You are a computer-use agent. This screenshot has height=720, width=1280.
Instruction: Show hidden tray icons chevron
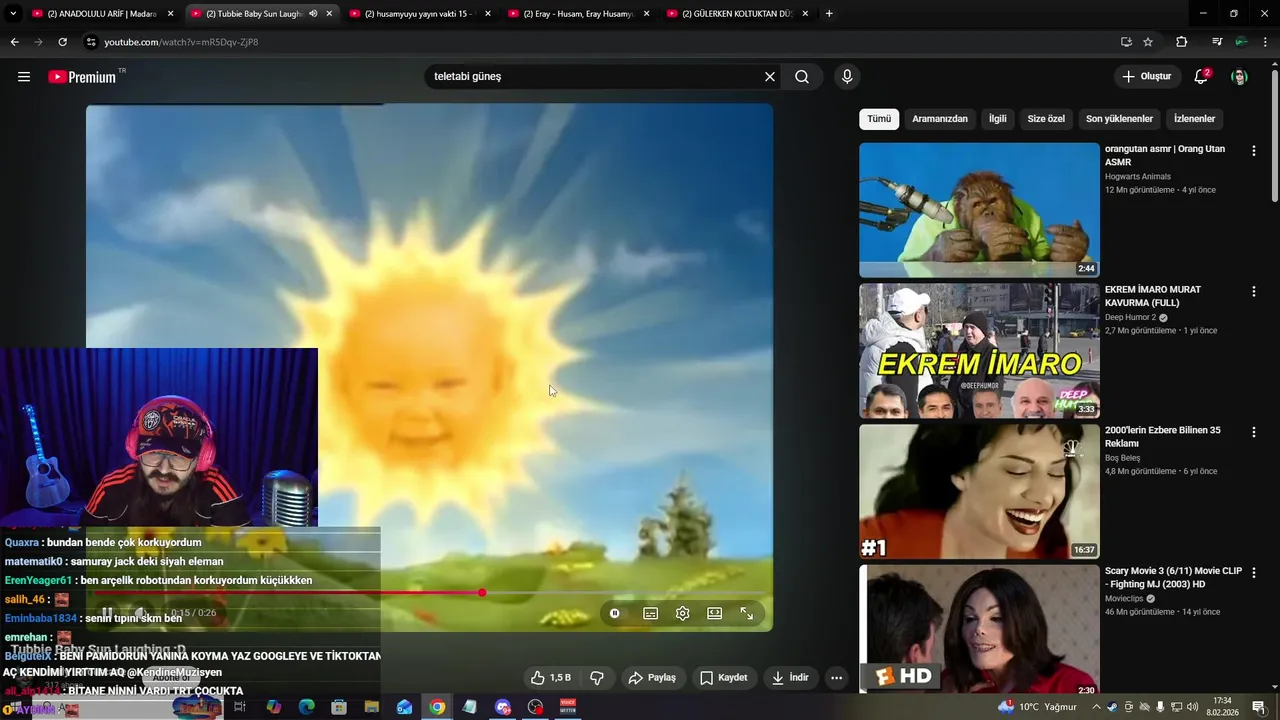pyautogui.click(x=1097, y=707)
